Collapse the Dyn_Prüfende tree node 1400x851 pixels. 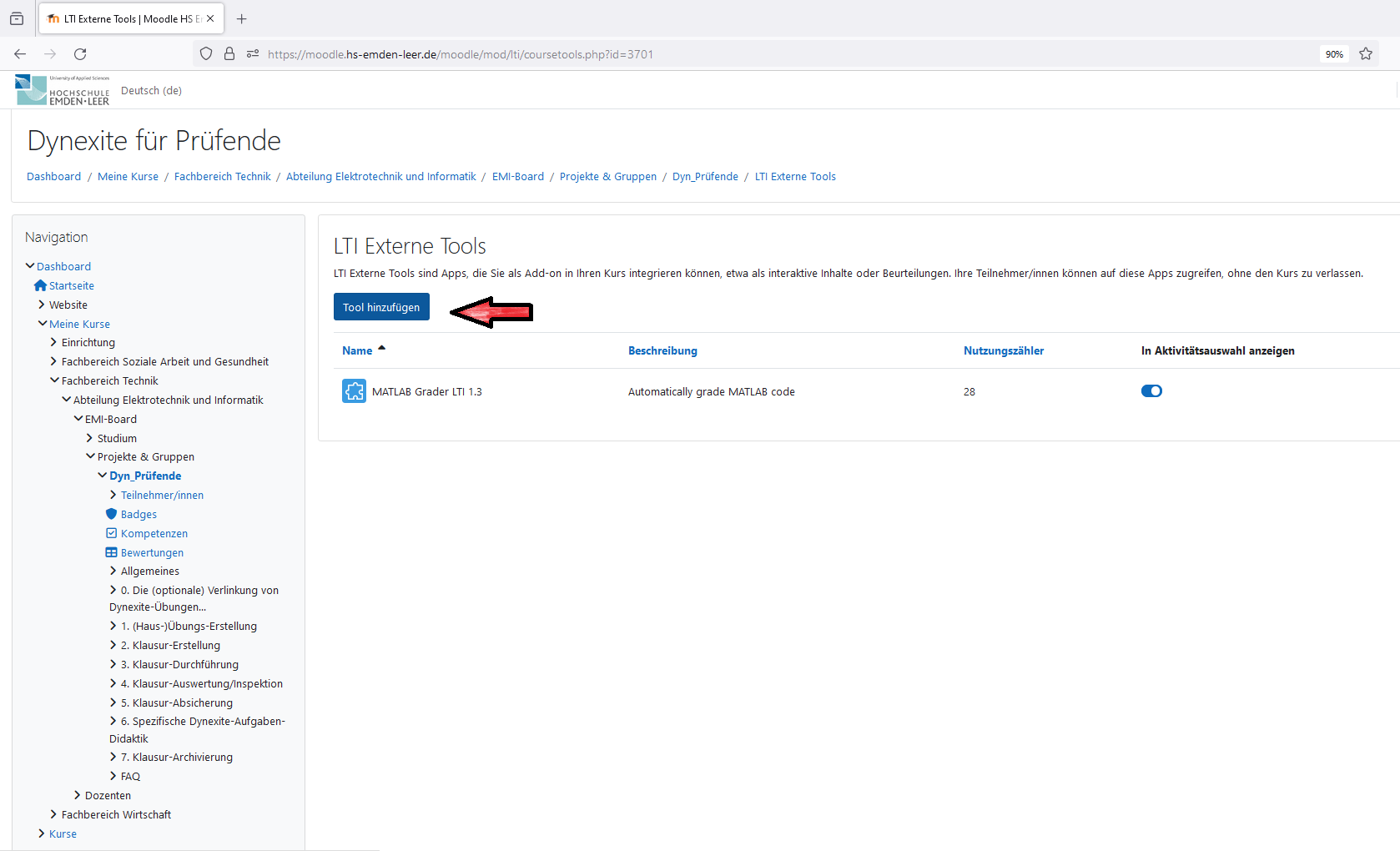pyautogui.click(x=103, y=476)
